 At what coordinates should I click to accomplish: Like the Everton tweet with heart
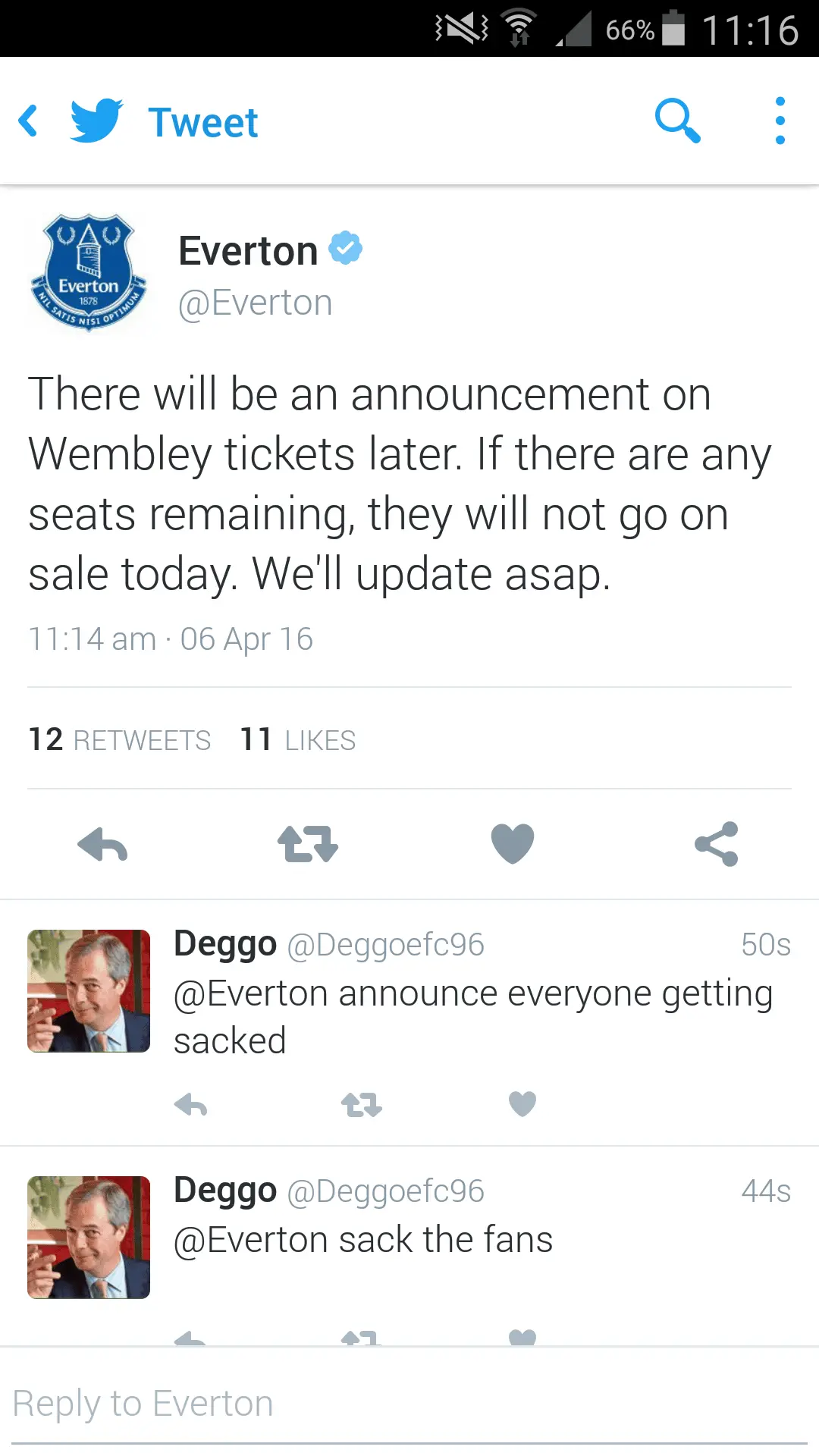pyautogui.click(x=513, y=844)
